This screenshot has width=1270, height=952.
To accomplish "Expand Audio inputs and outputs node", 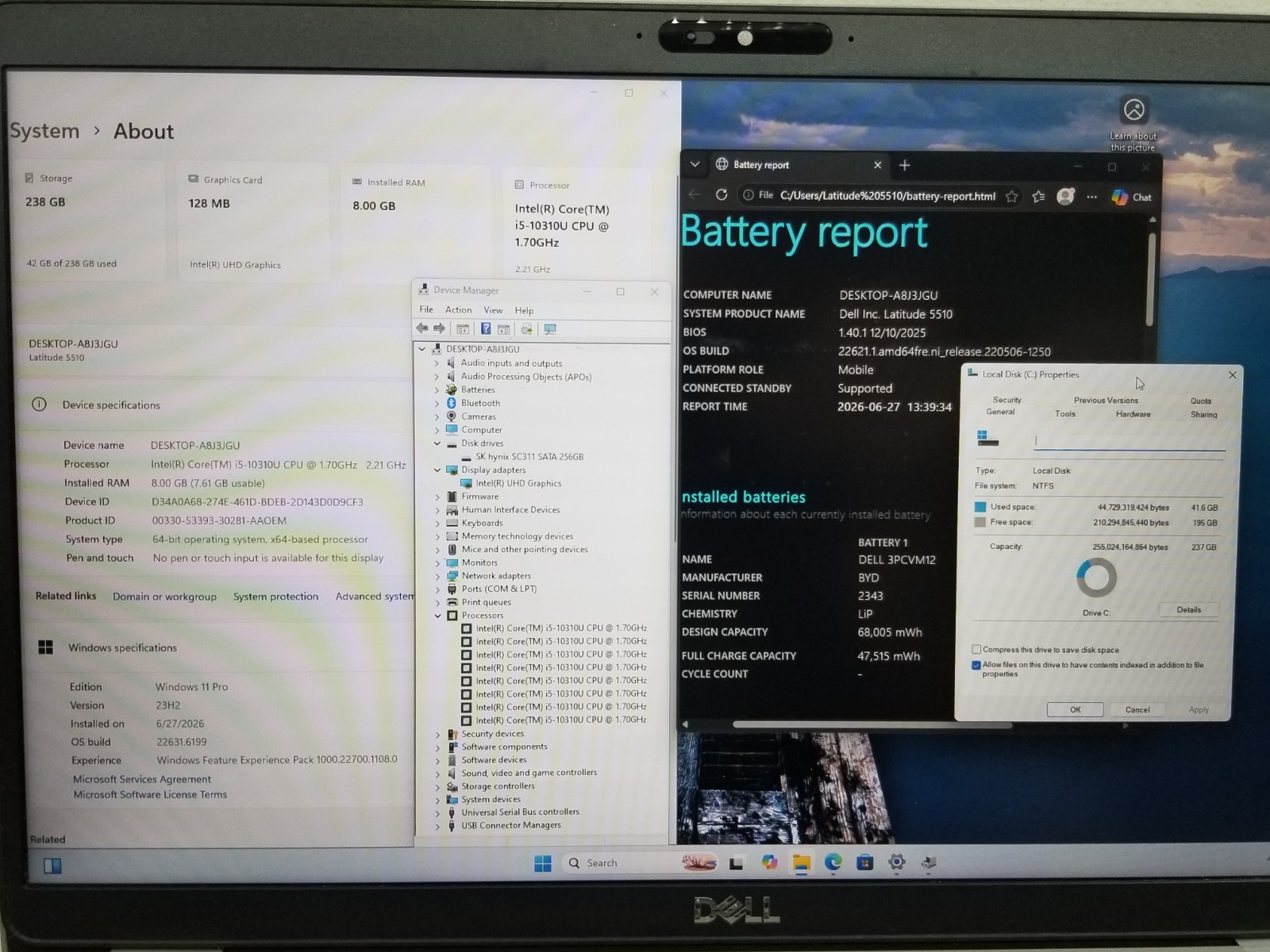I will click(437, 363).
